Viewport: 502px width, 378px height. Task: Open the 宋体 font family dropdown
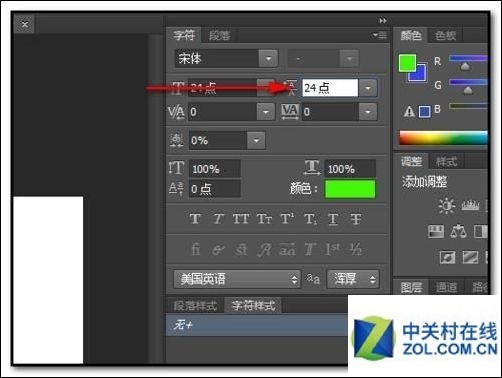pos(268,59)
